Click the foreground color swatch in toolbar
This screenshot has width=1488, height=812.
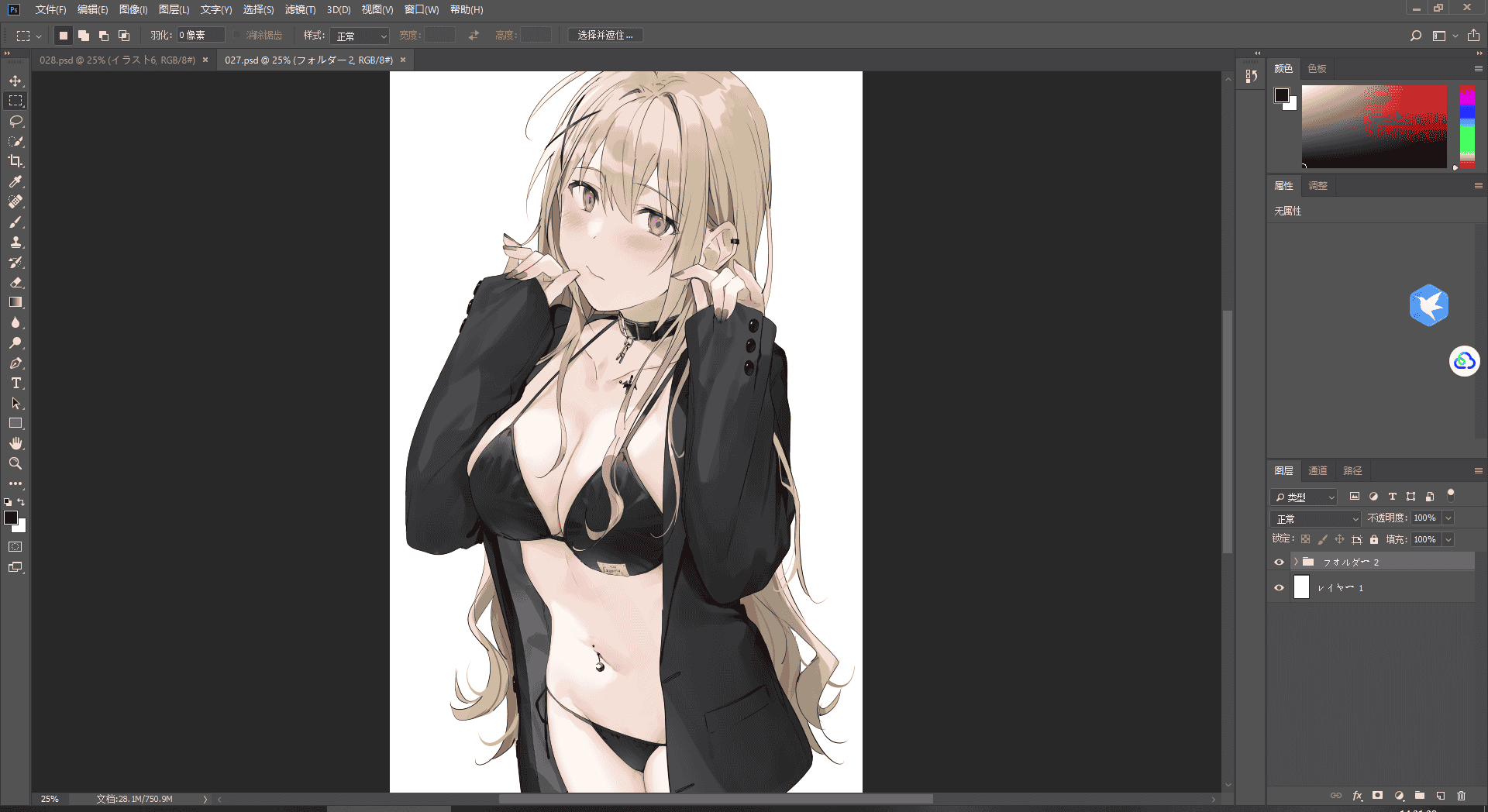[x=11, y=518]
